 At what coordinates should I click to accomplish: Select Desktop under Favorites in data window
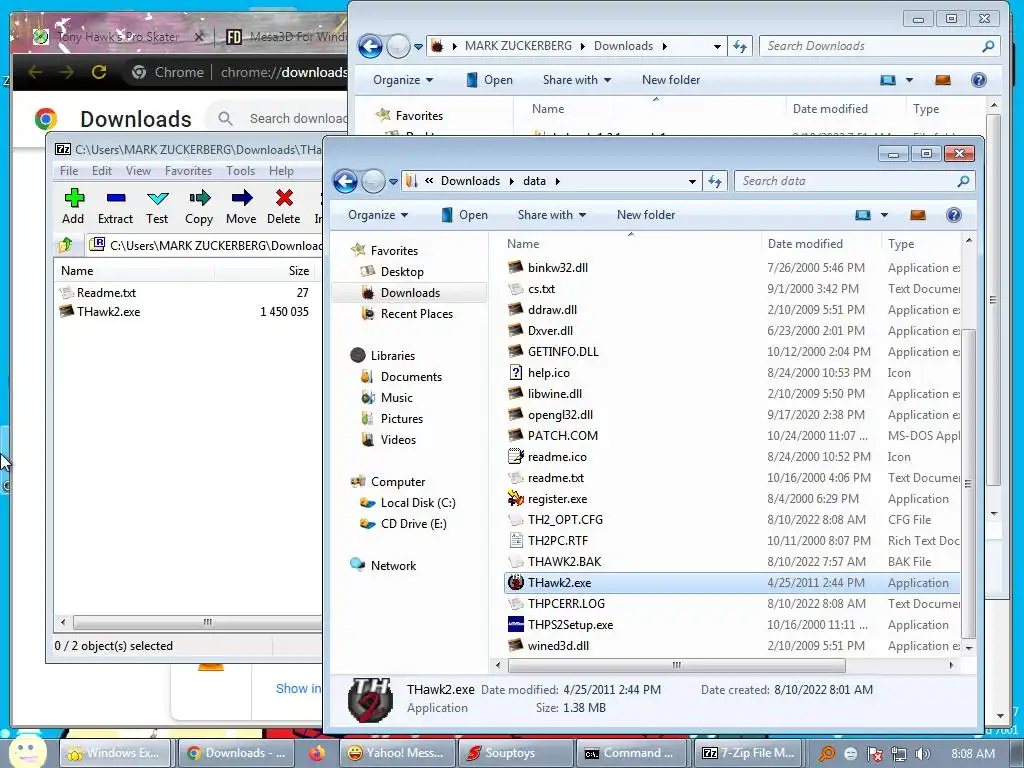[x=402, y=272]
